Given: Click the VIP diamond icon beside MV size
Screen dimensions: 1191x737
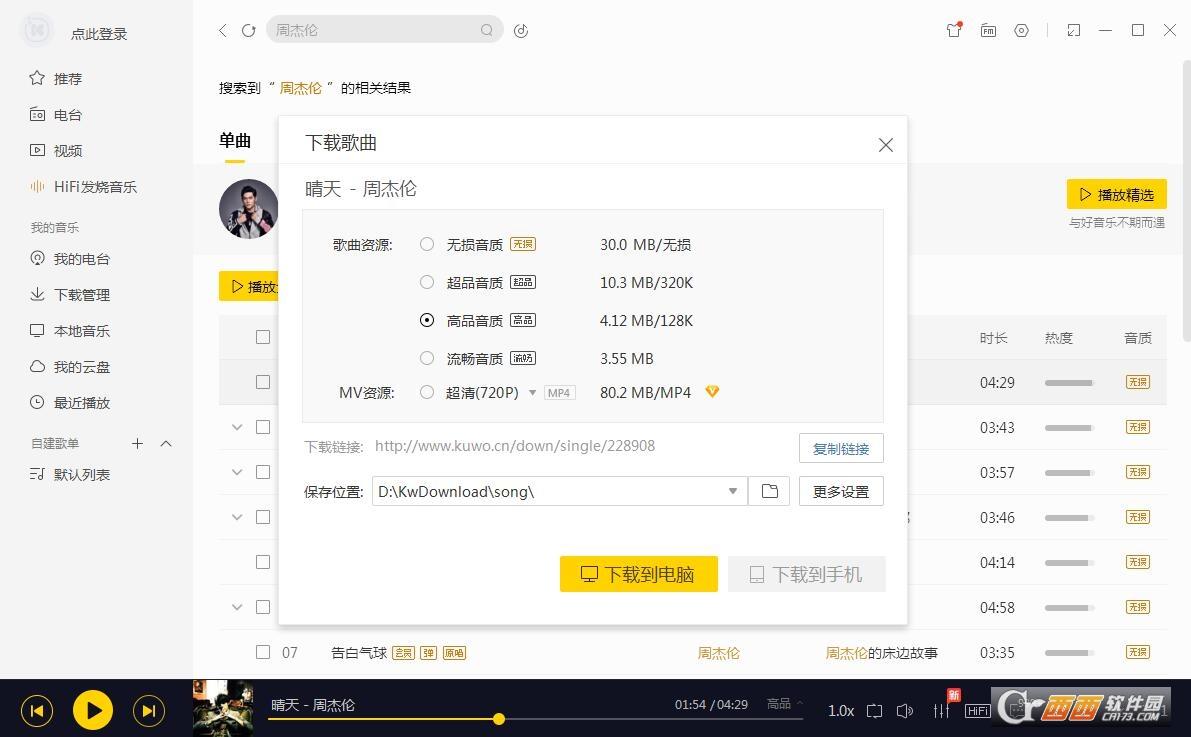Looking at the screenshot, I should point(712,391).
